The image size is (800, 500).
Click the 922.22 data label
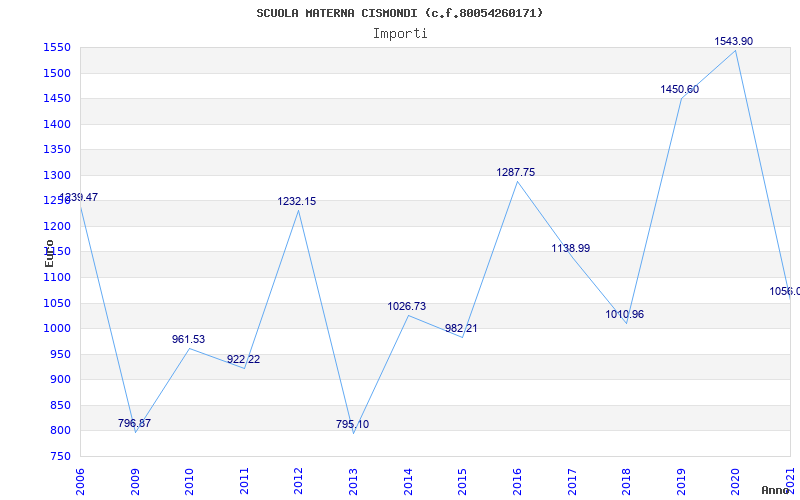pos(243,359)
